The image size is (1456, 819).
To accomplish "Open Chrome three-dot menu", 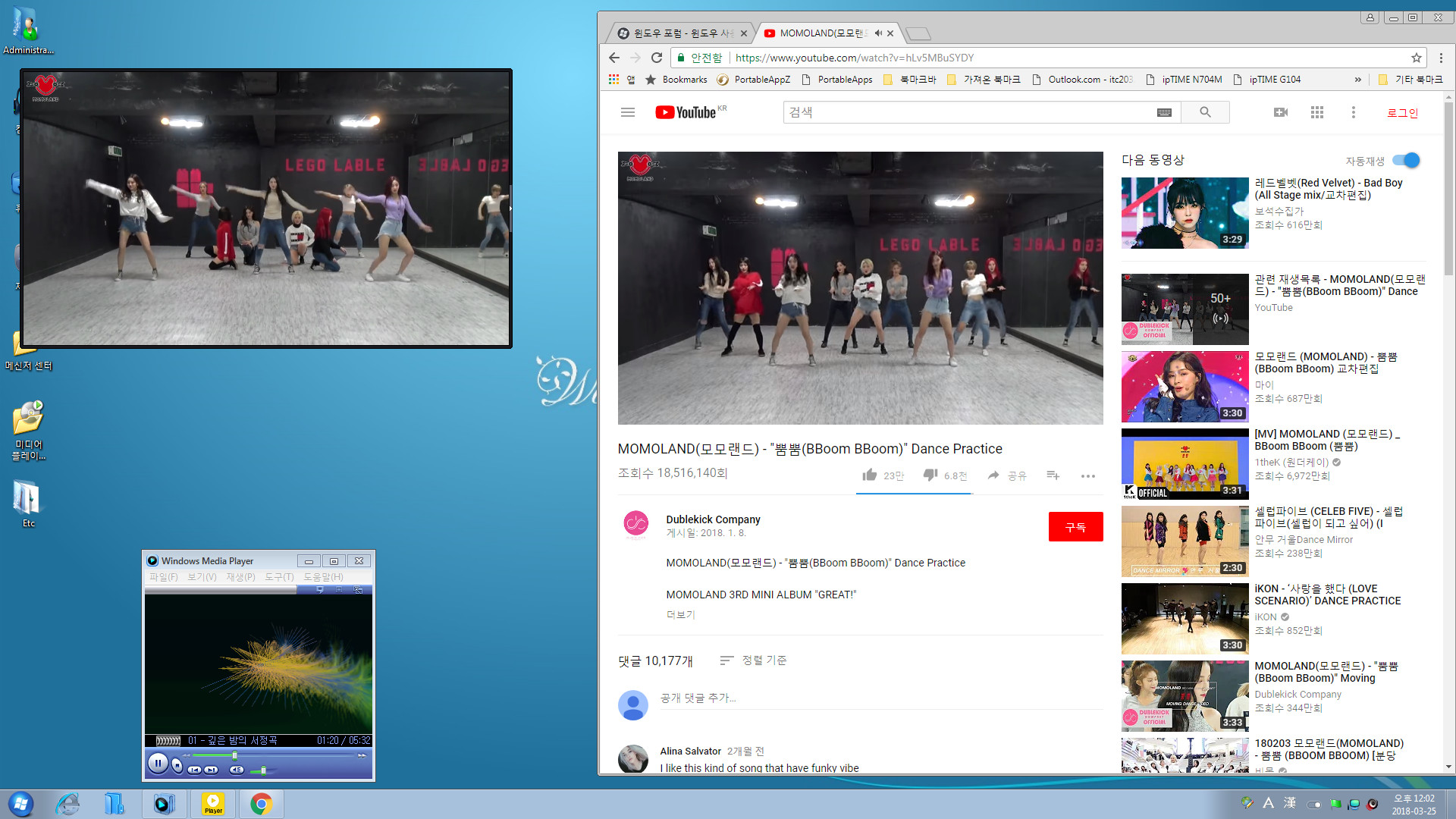I will (1441, 58).
